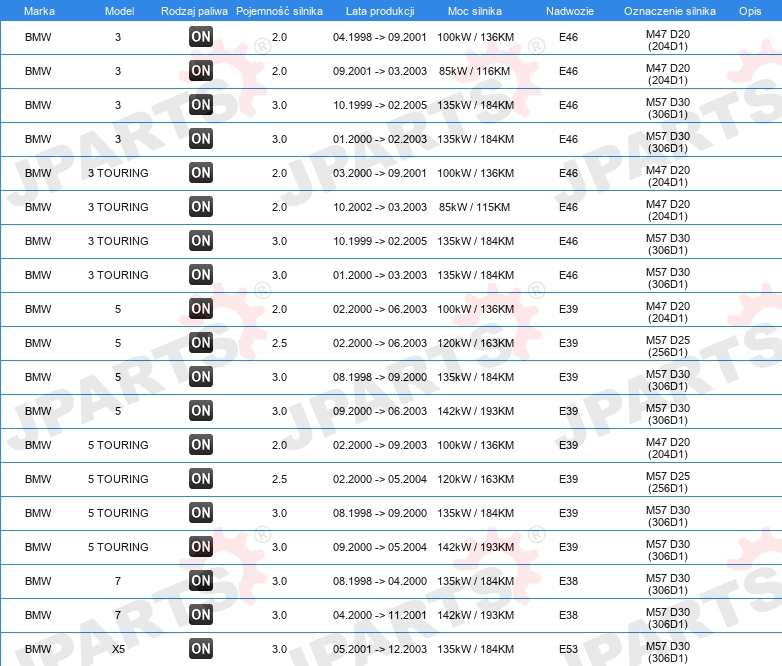Screen dimensions: 782x666
Task: Select M57 D25 engine in model 5 row
Action: pos(668,346)
